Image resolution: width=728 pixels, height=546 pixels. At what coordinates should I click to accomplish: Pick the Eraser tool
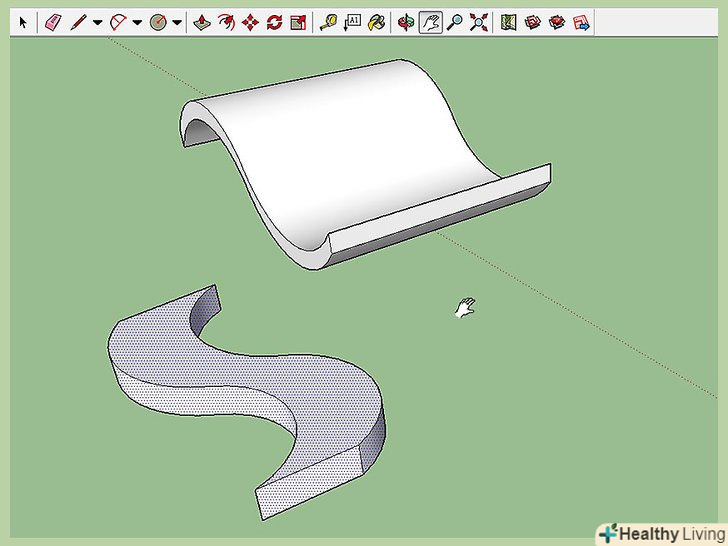point(54,22)
